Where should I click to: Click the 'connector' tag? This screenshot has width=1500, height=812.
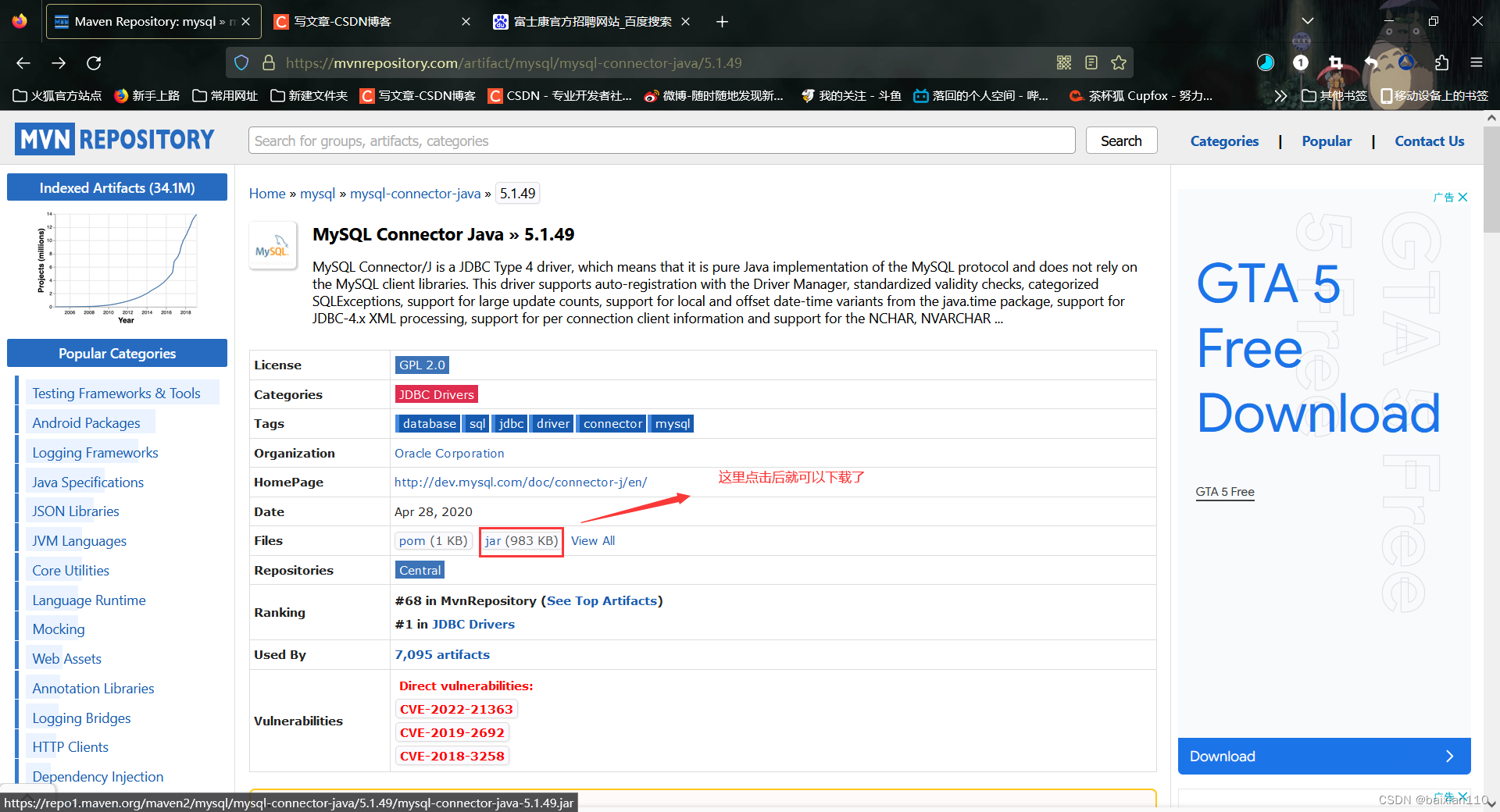pos(612,423)
